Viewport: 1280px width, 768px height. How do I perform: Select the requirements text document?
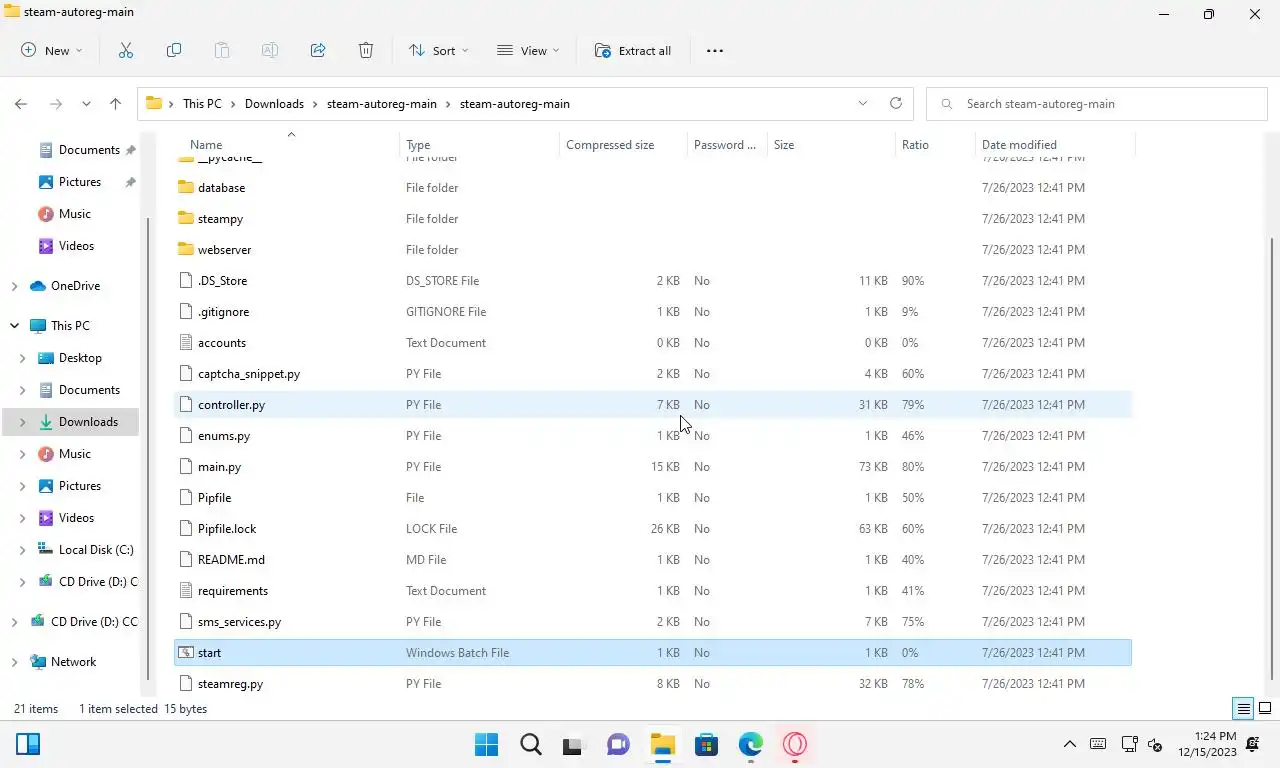pyautogui.click(x=653, y=591)
